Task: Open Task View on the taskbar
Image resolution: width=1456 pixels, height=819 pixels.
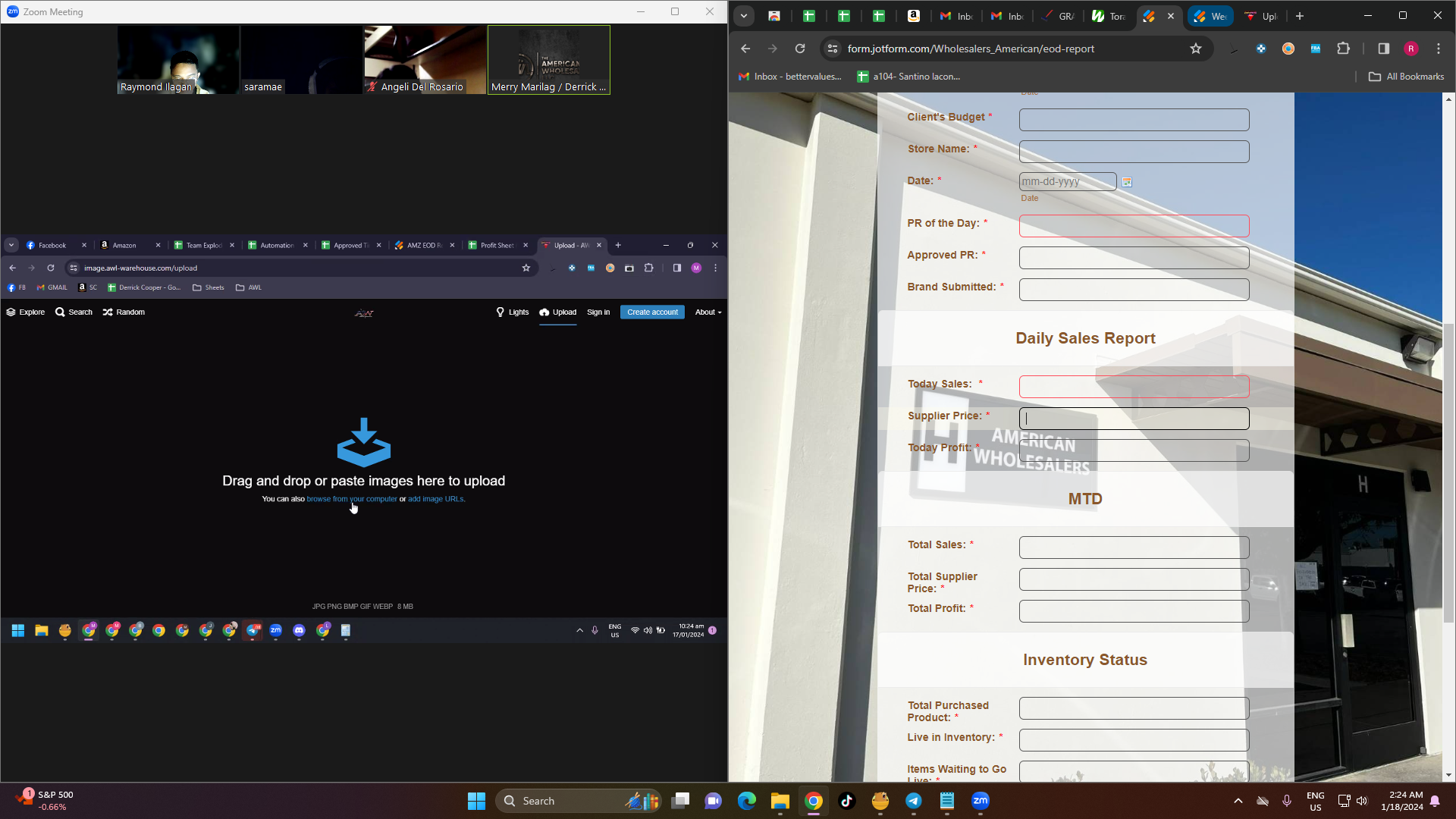Action: tap(680, 801)
